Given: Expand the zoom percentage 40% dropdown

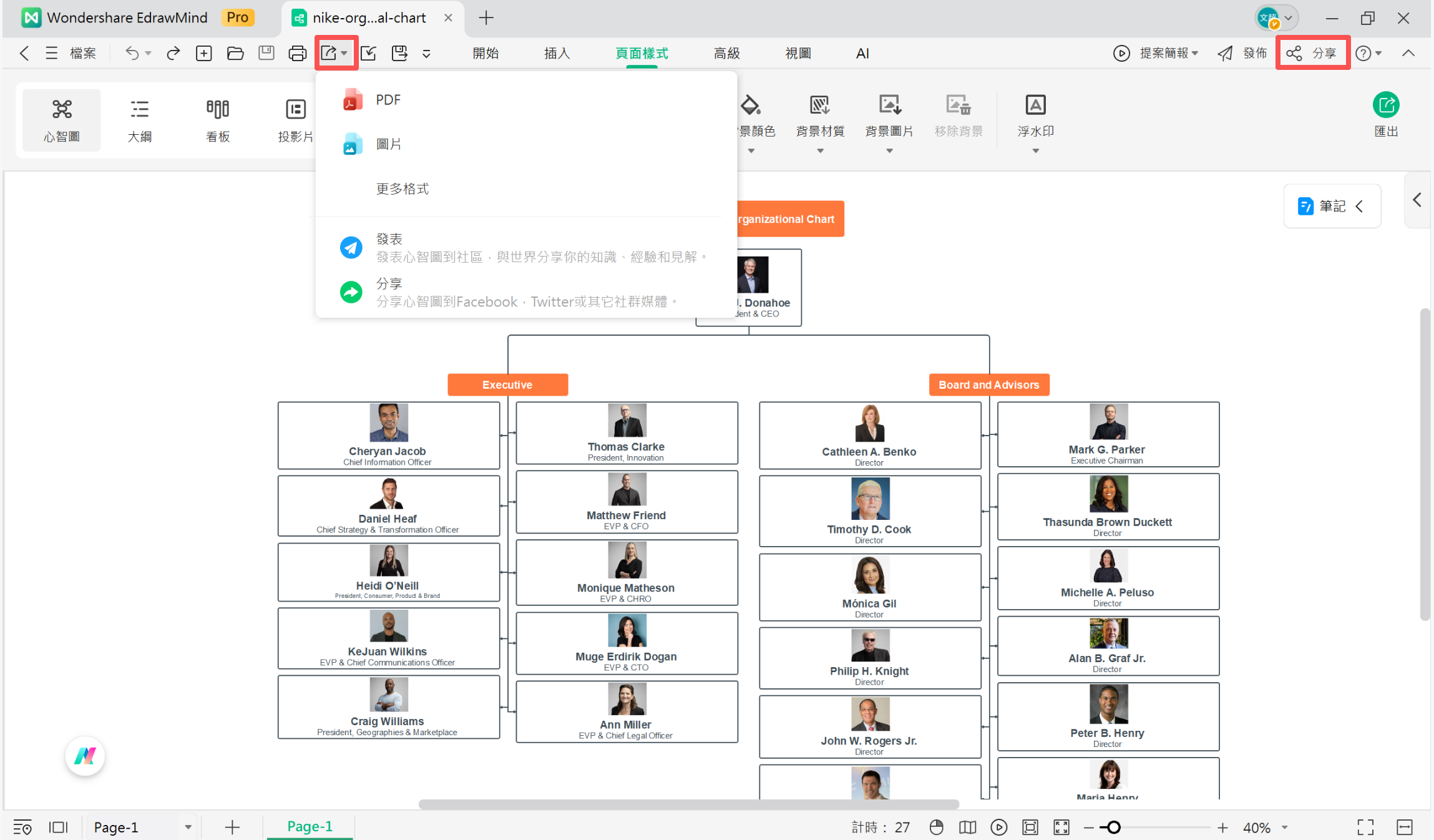Looking at the screenshot, I should [1285, 828].
